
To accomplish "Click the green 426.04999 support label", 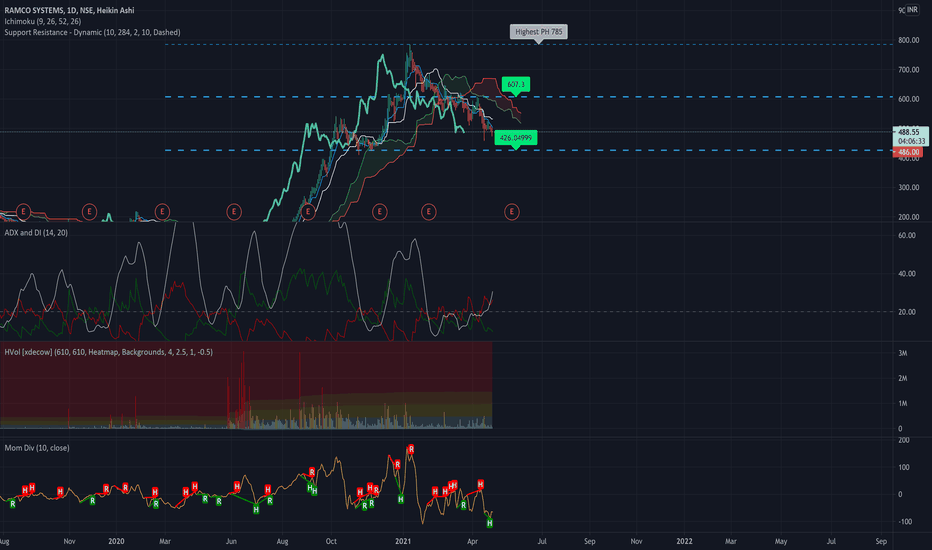I will [515, 138].
